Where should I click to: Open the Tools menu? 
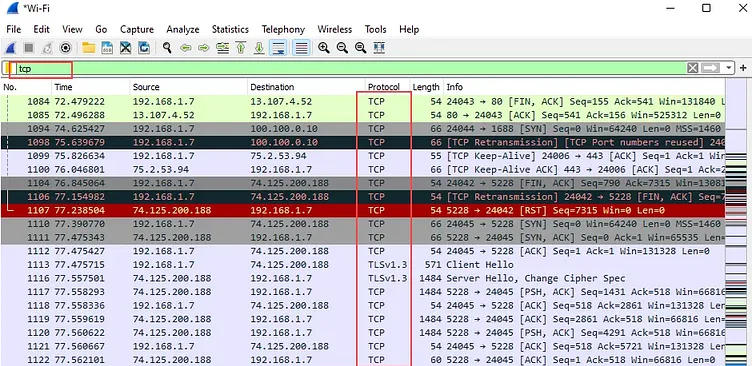[x=376, y=29]
